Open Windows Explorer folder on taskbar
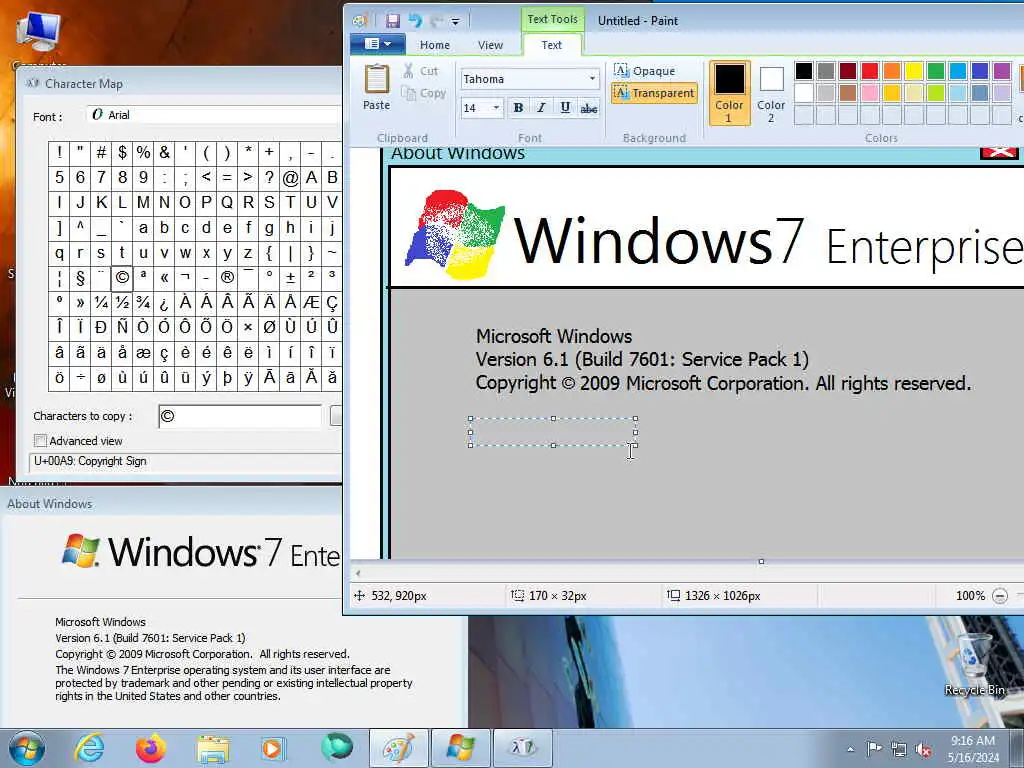Screen dimensions: 1024x768 (213, 748)
